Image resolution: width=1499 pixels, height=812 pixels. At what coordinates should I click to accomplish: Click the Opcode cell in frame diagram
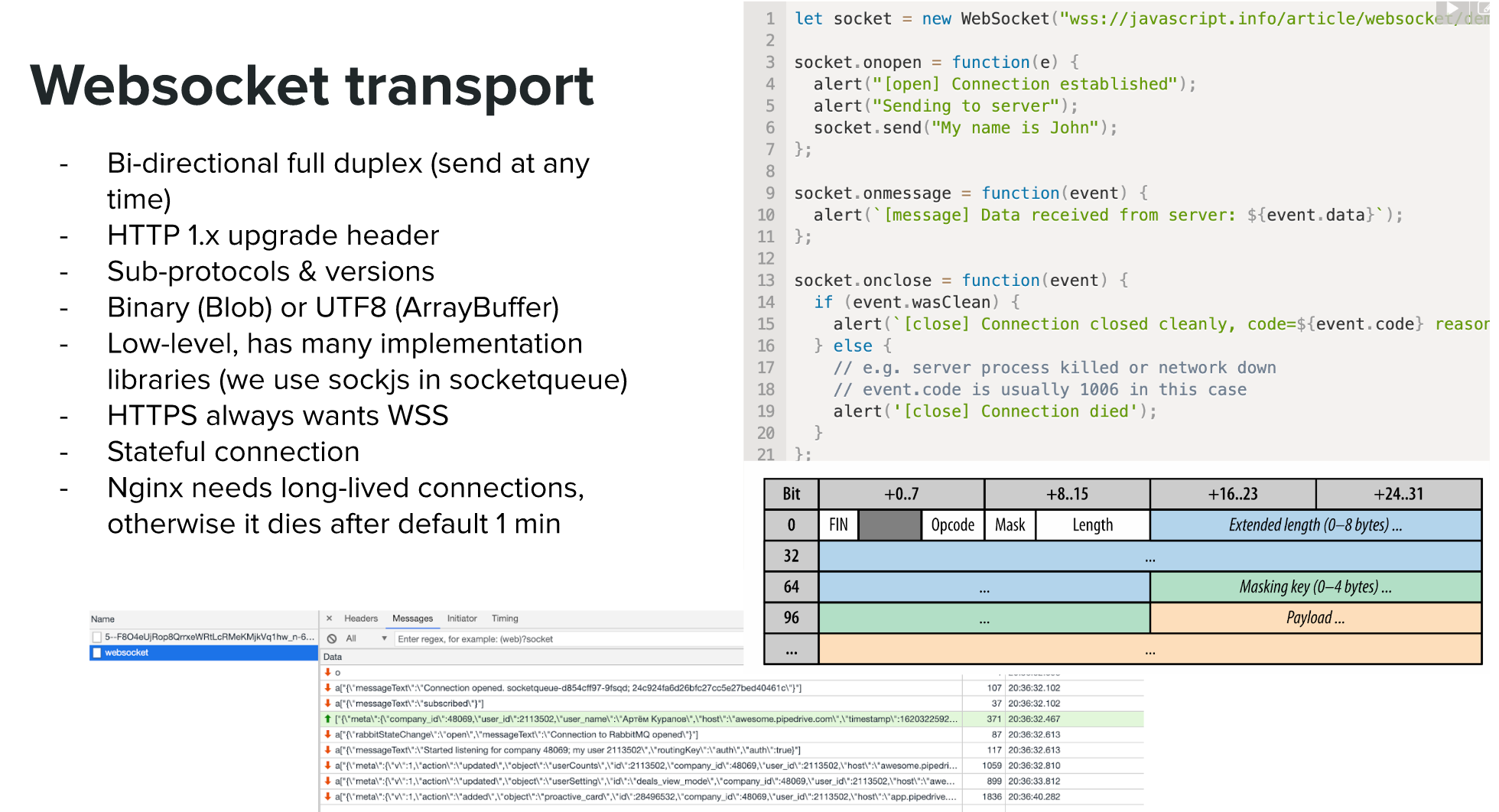953,525
